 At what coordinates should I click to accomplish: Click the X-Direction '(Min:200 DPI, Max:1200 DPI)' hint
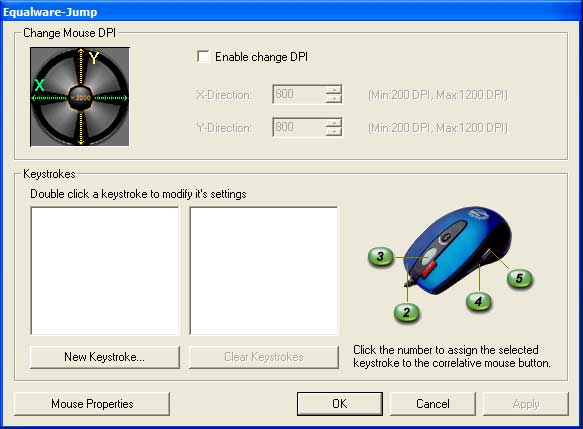pos(438,95)
